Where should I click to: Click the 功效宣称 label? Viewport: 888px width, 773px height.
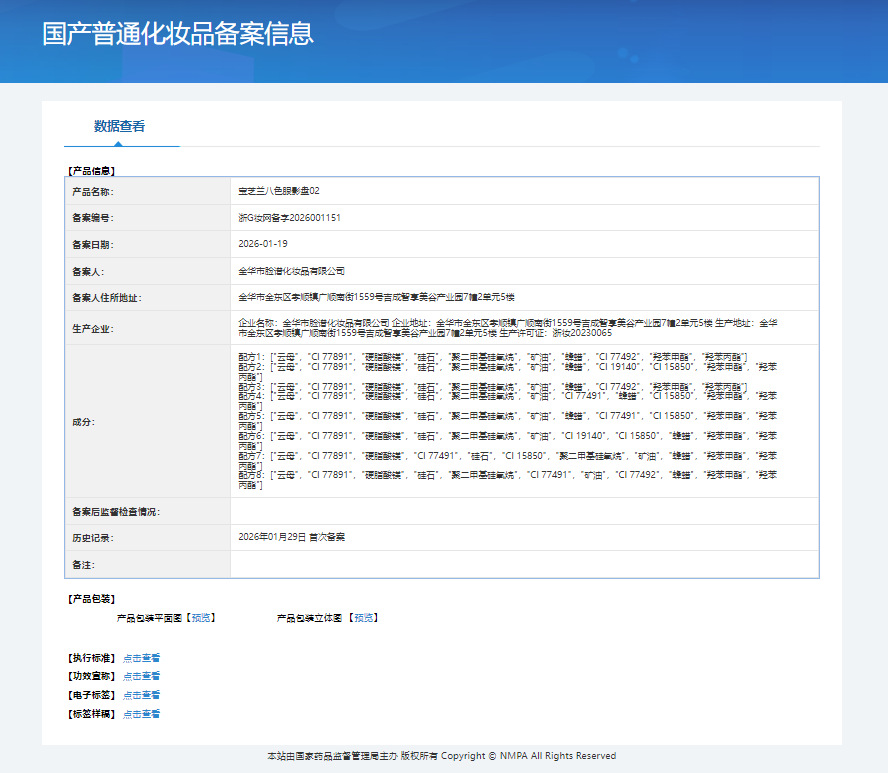click(91, 676)
